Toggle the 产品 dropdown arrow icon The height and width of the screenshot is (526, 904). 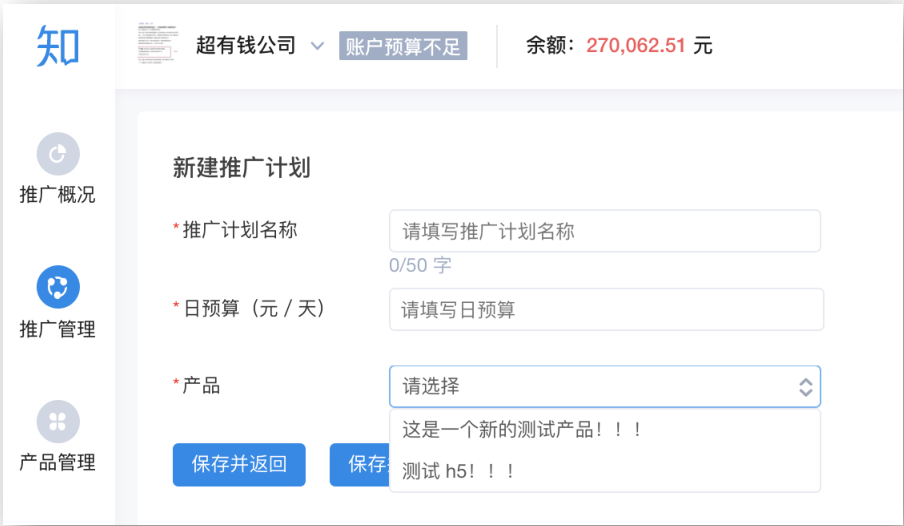coord(805,387)
